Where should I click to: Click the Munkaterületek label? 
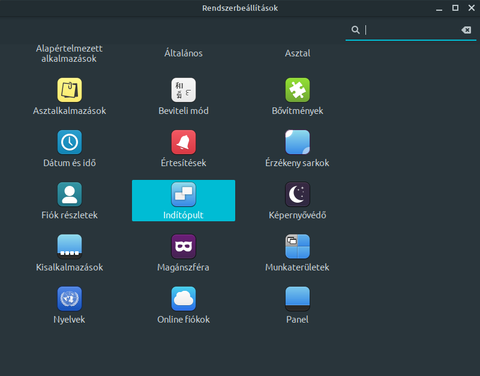pos(297,267)
